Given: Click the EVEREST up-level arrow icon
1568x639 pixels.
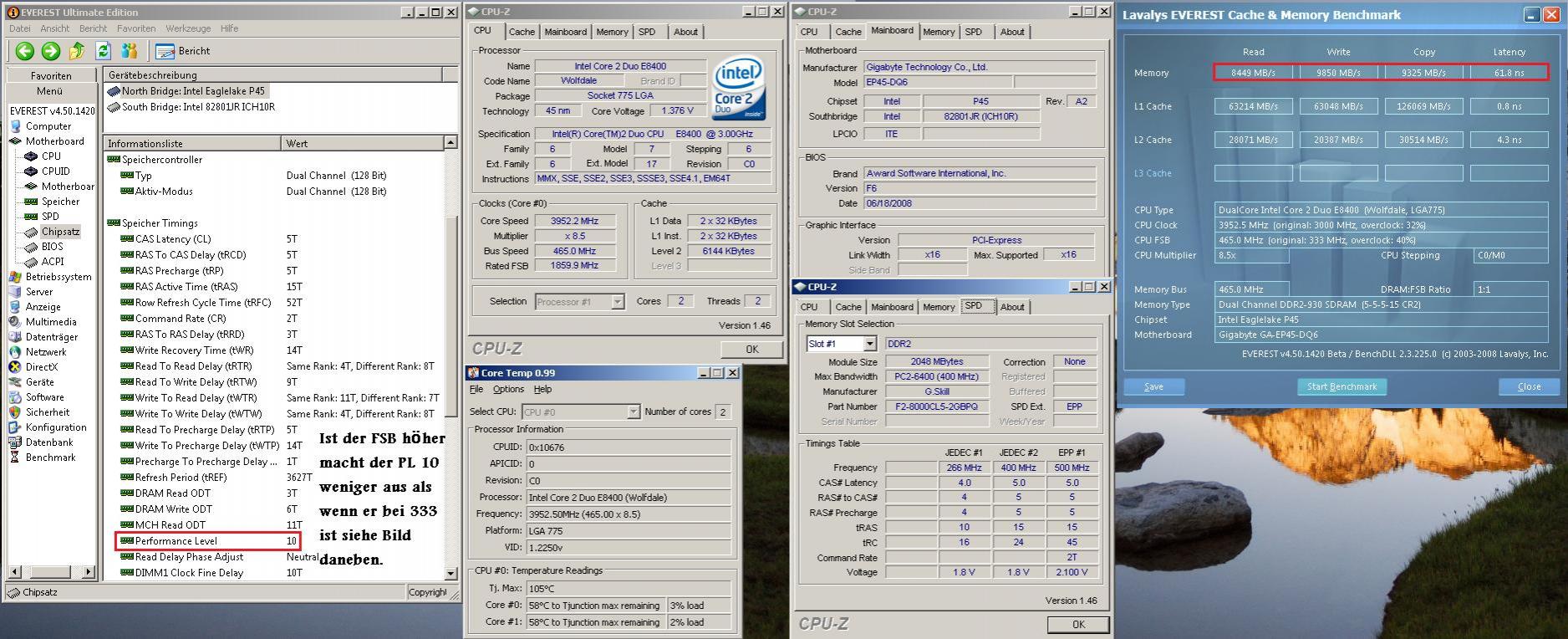Looking at the screenshot, I should pyautogui.click(x=77, y=51).
